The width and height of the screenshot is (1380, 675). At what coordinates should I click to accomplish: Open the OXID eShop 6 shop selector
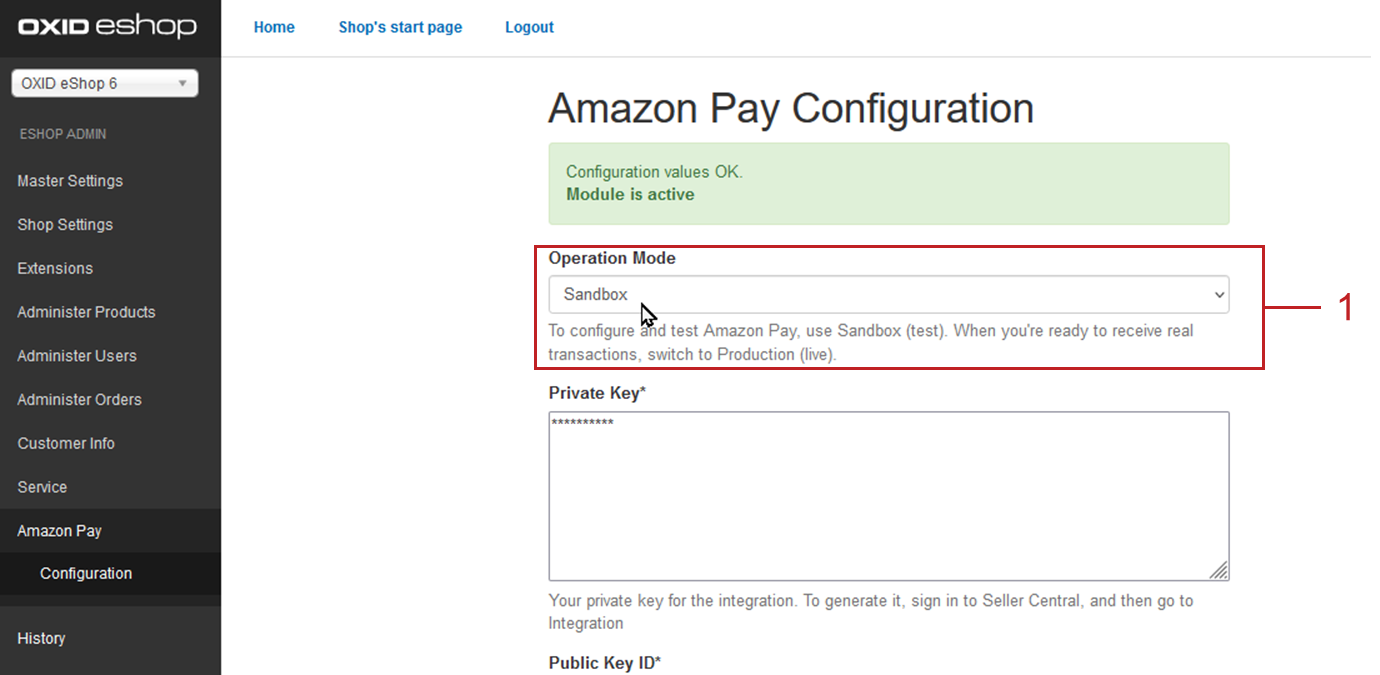(x=105, y=84)
